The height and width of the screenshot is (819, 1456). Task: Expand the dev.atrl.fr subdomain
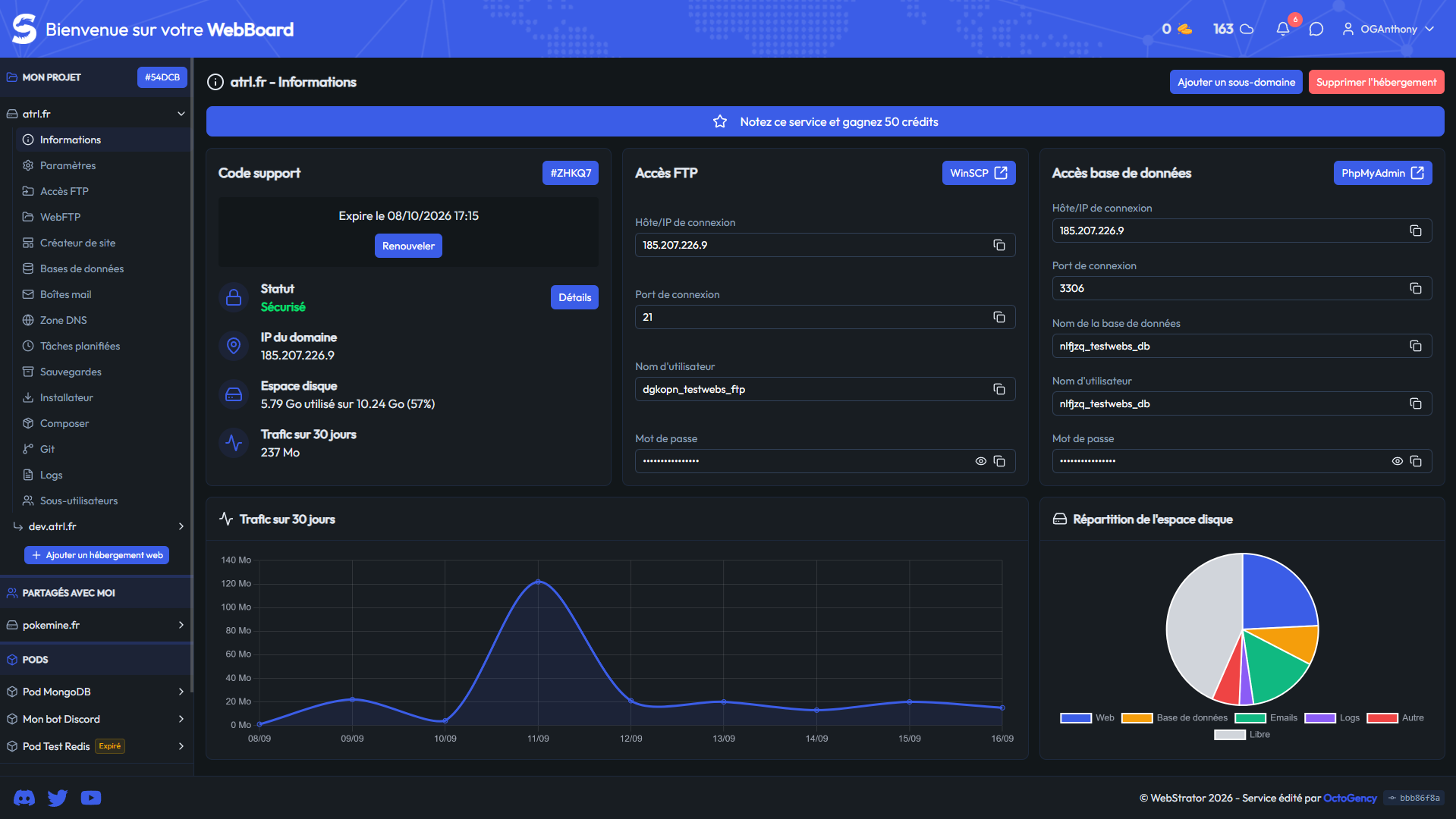tap(181, 526)
